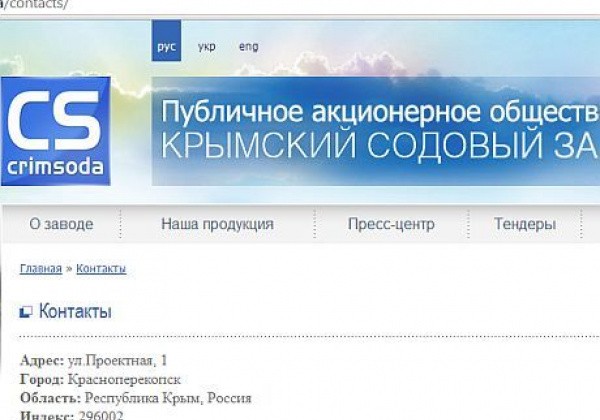Click the Область Республика Крым line
600x420 pixels.
tap(135, 398)
